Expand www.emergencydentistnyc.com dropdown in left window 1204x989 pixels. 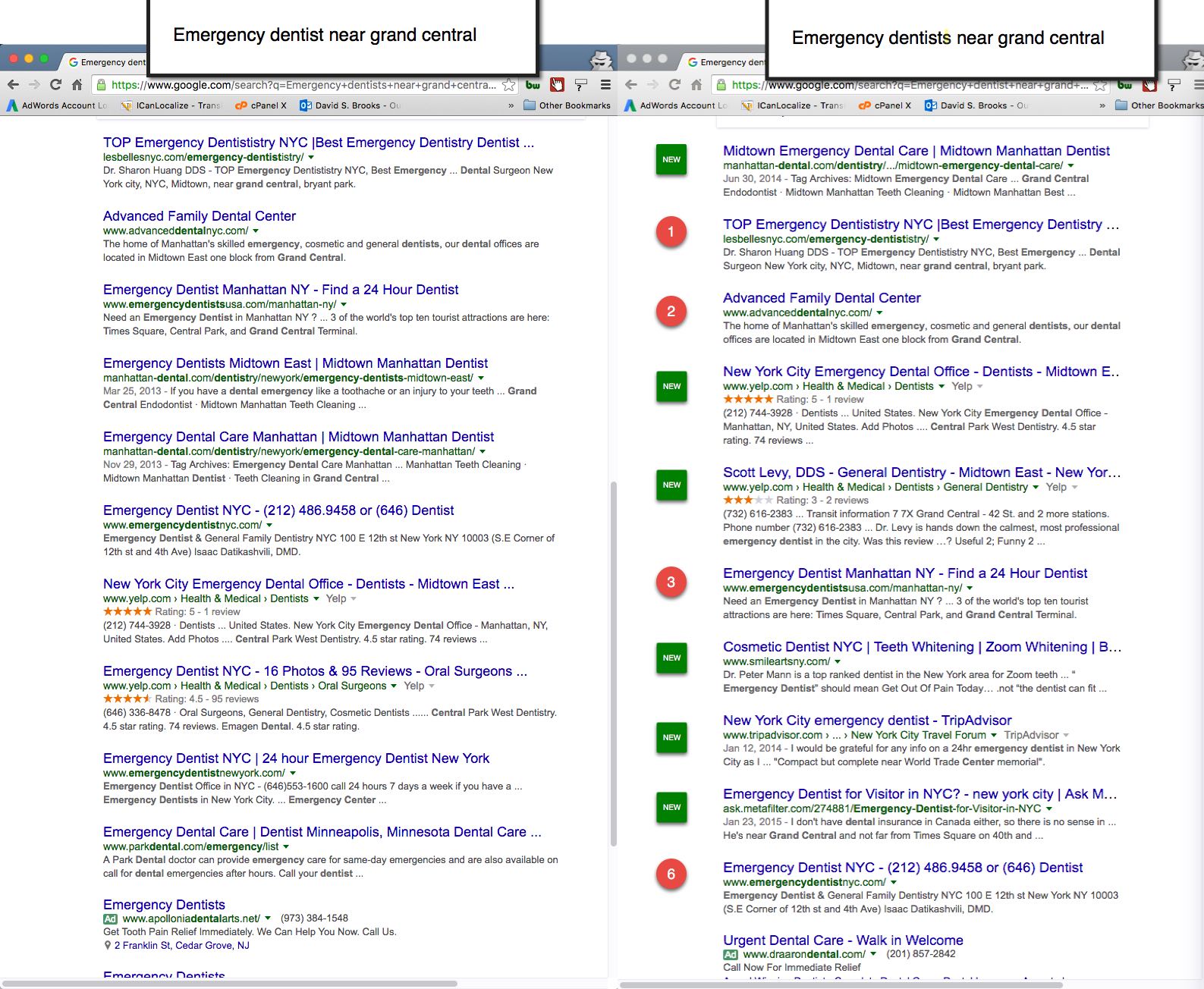pyautogui.click(x=269, y=525)
